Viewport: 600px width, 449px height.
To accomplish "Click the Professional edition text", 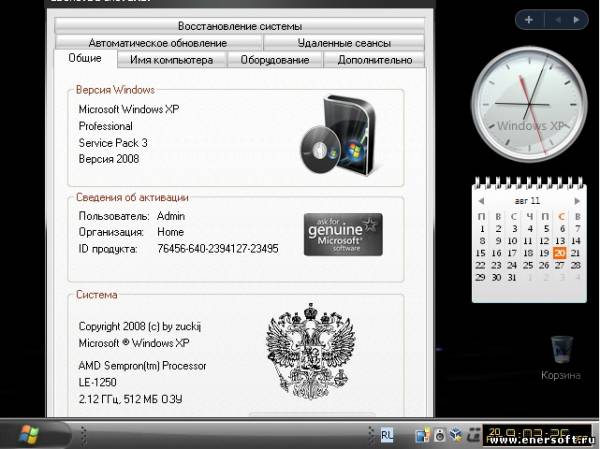I will [x=106, y=126].
